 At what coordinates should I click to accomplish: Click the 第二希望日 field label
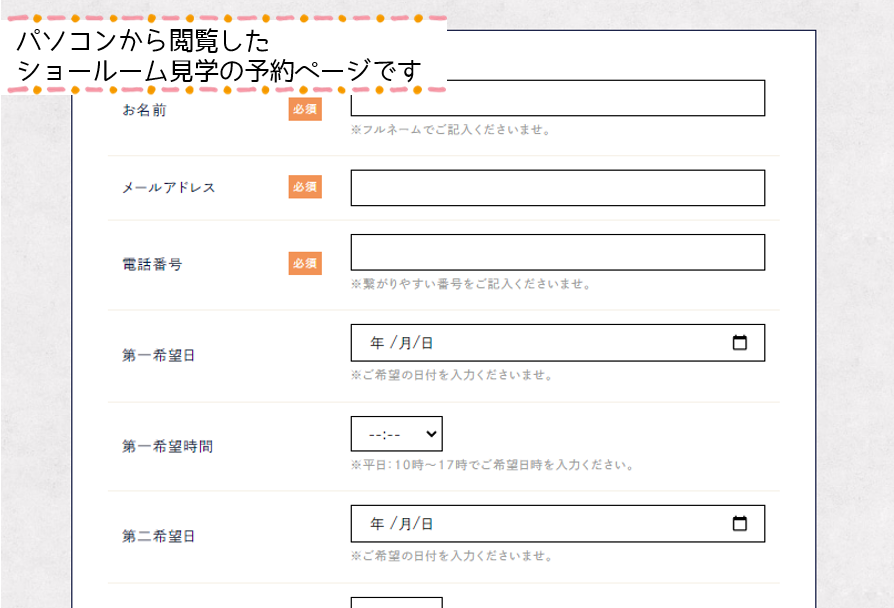pos(159,537)
